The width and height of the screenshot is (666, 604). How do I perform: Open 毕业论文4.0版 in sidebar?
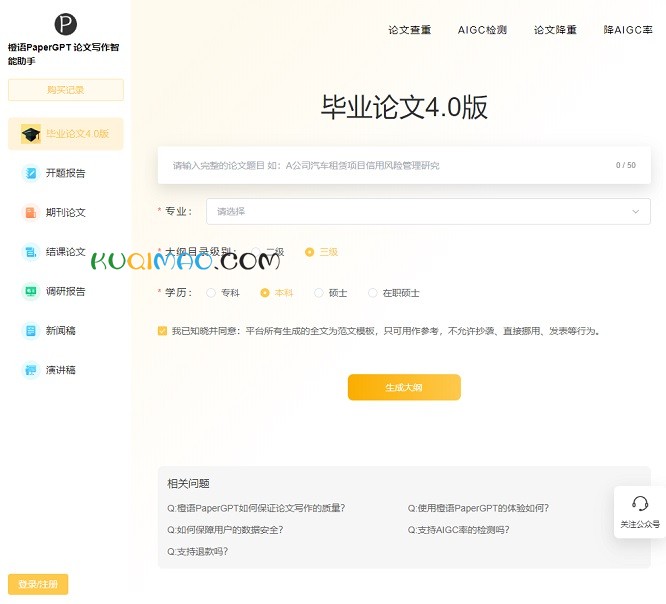tap(65, 134)
